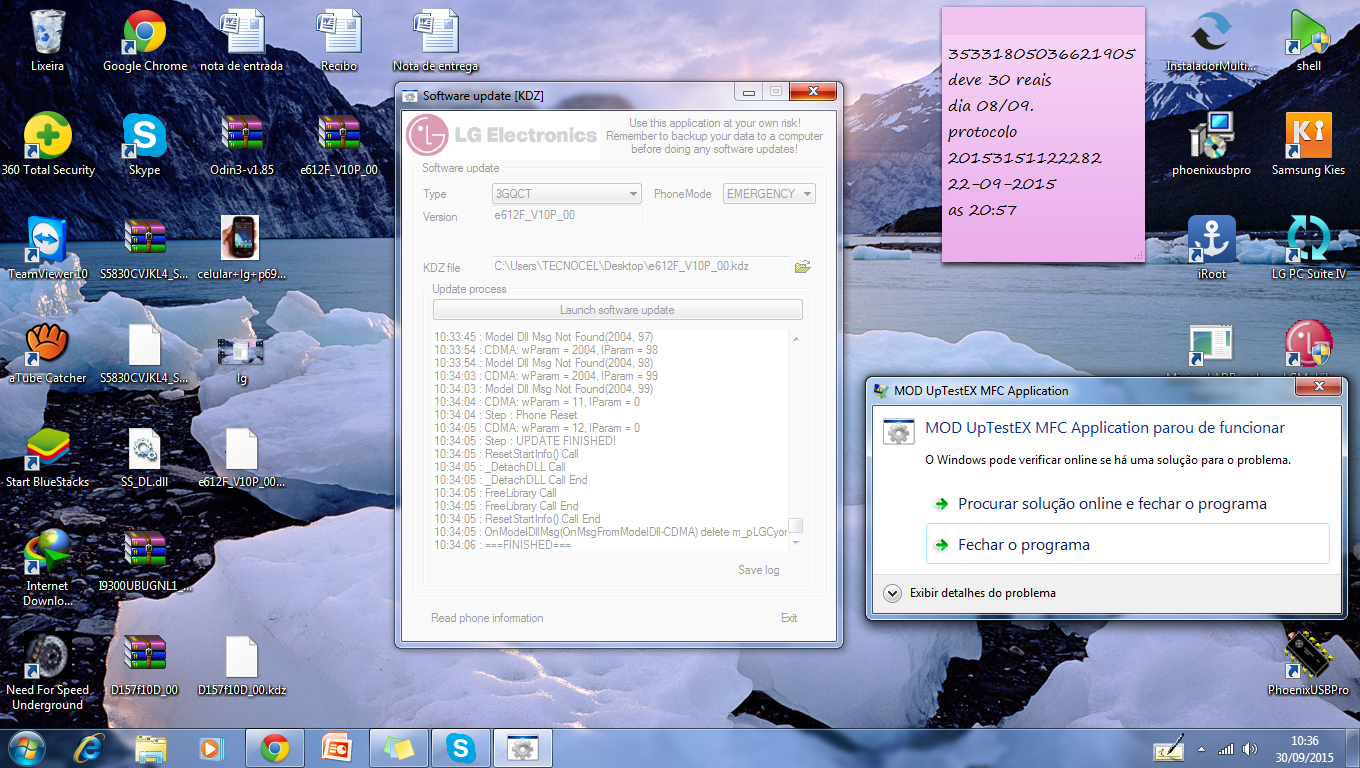1360x768 pixels.
Task: Switch to the gear app taskbar button
Action: coord(523,748)
